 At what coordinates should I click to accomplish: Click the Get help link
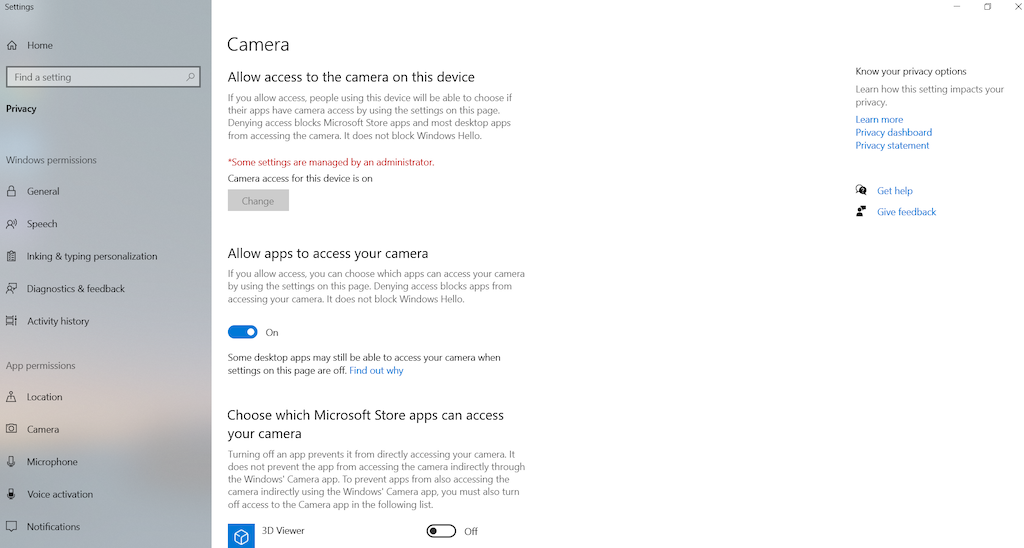click(x=895, y=191)
